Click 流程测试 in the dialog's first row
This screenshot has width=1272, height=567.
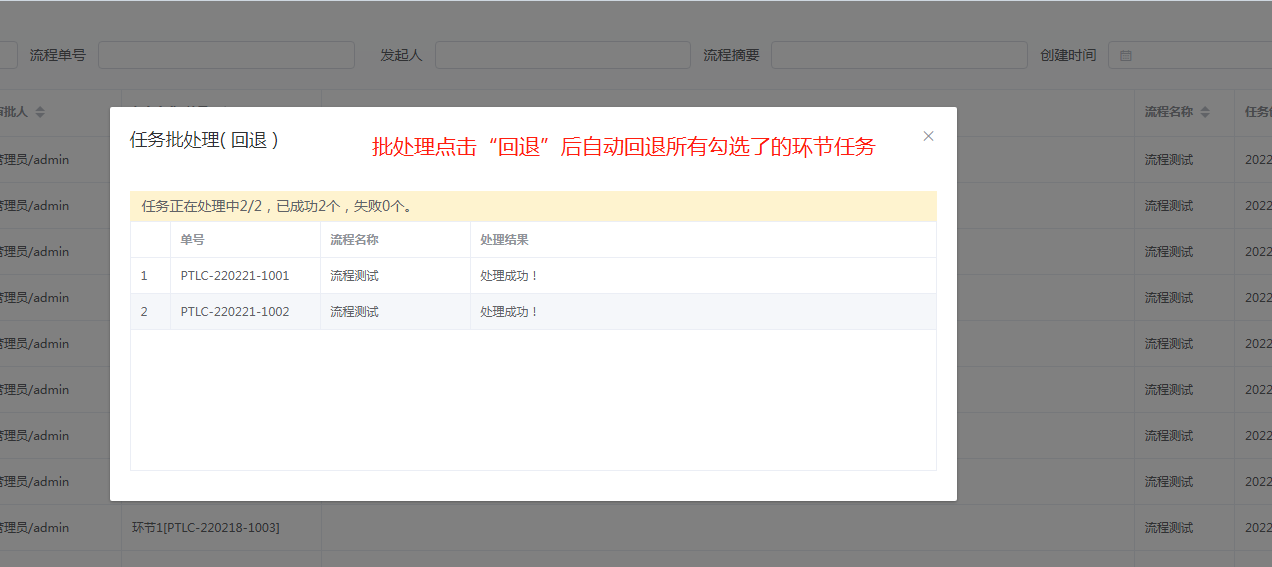[x=354, y=276]
